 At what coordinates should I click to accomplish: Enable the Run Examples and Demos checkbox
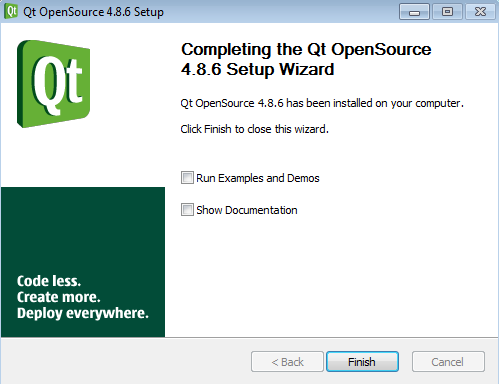[x=187, y=178]
